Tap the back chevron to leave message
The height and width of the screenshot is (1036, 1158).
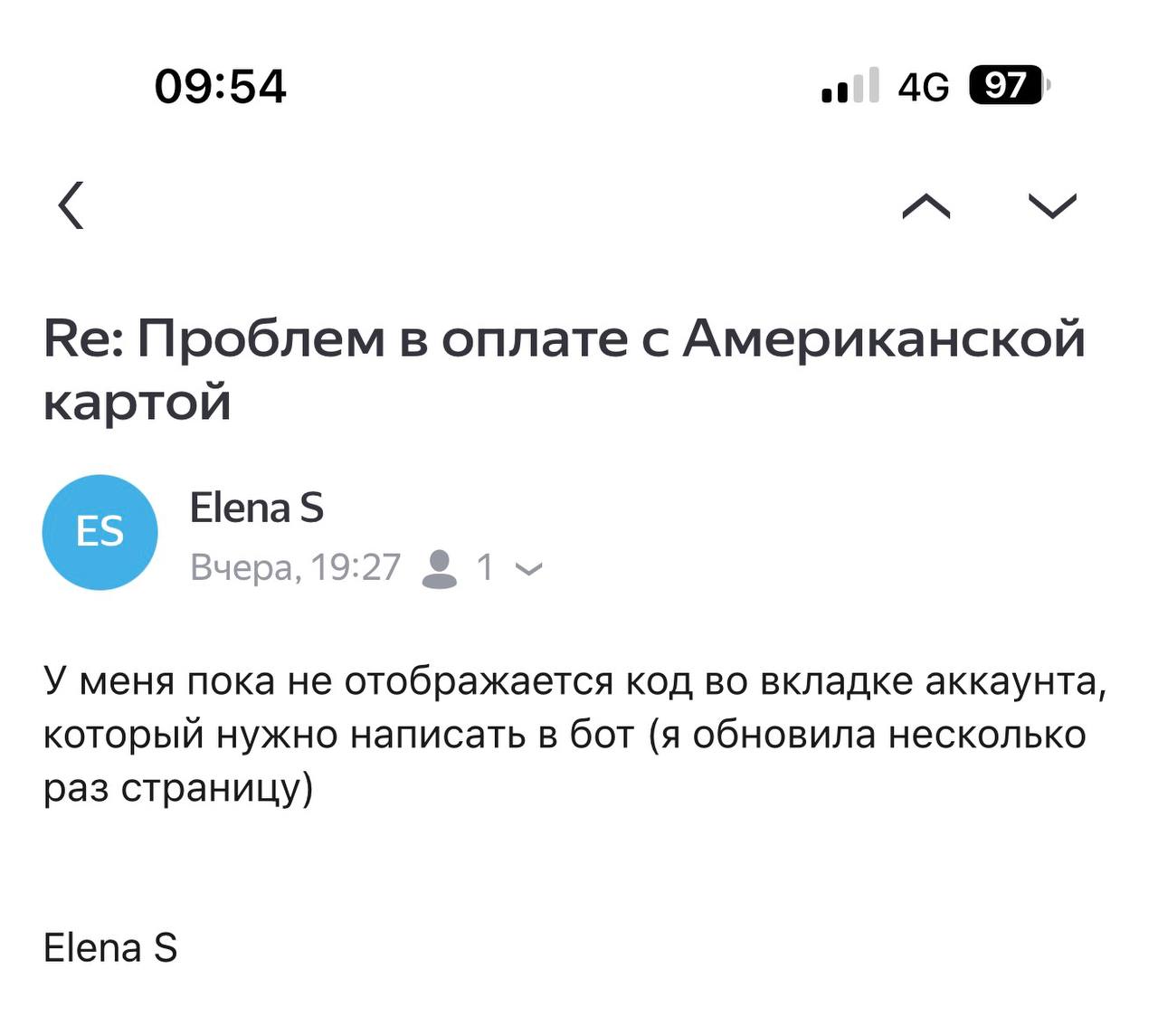[71, 205]
